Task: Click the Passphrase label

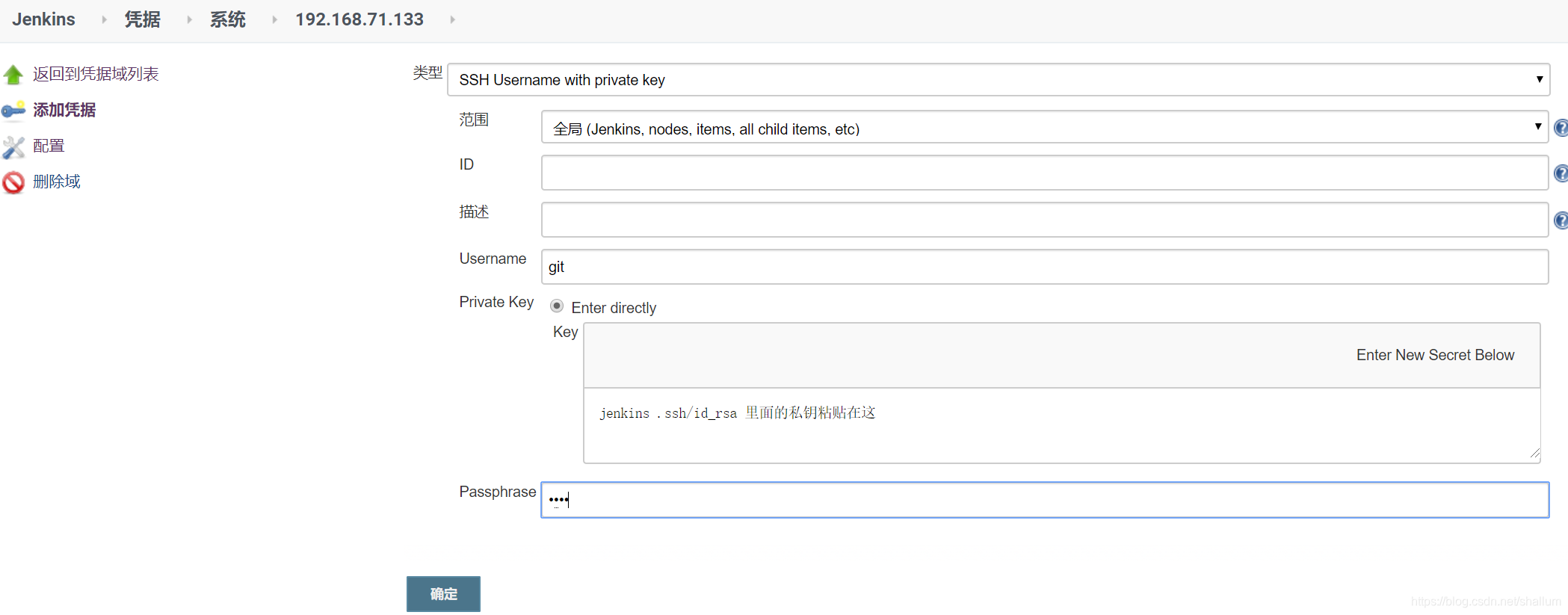Action: click(x=498, y=492)
